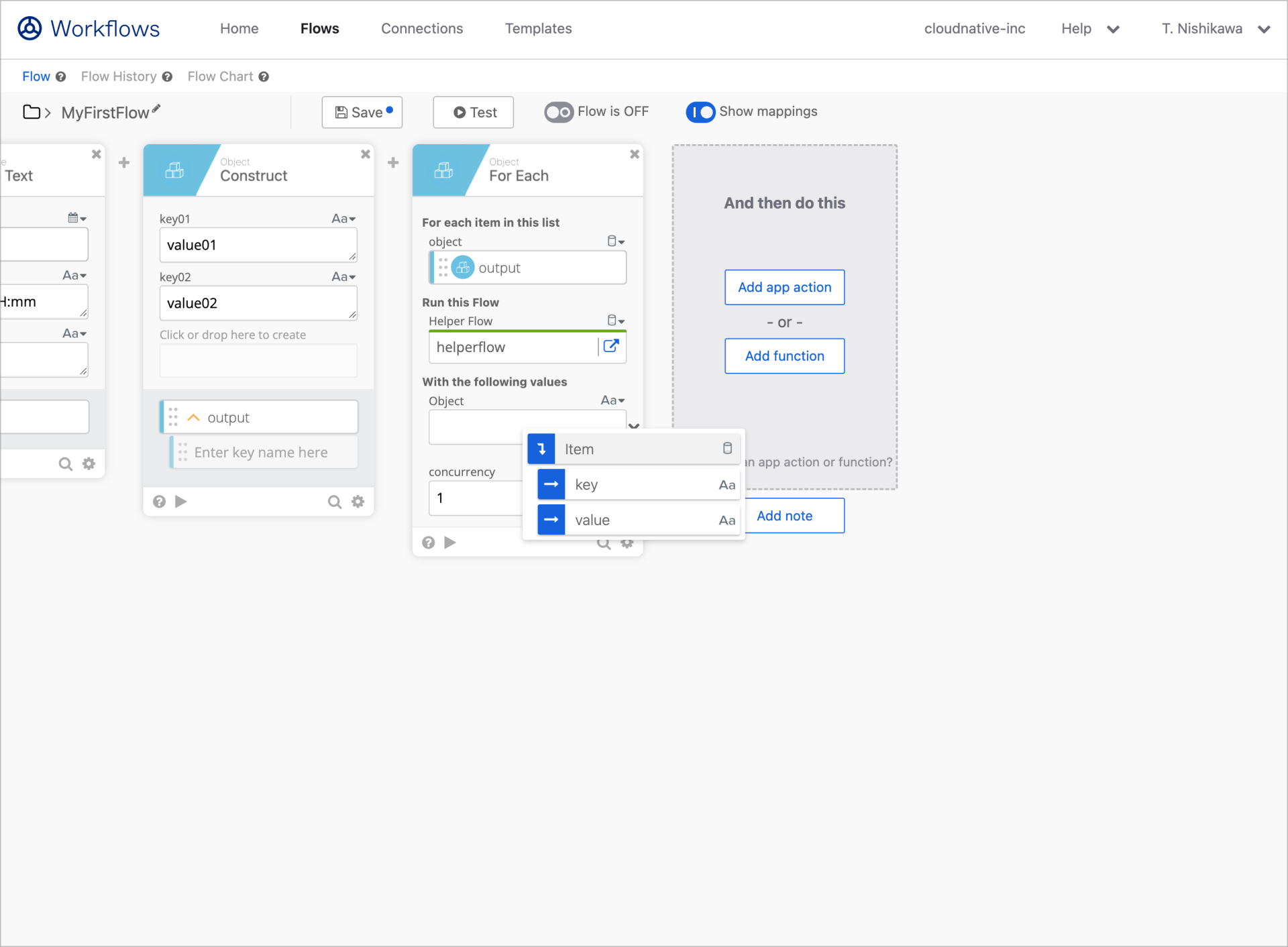Screen dimensions: 1288x947
Task: Turn the Flow is OFF switch on
Action: point(559,112)
